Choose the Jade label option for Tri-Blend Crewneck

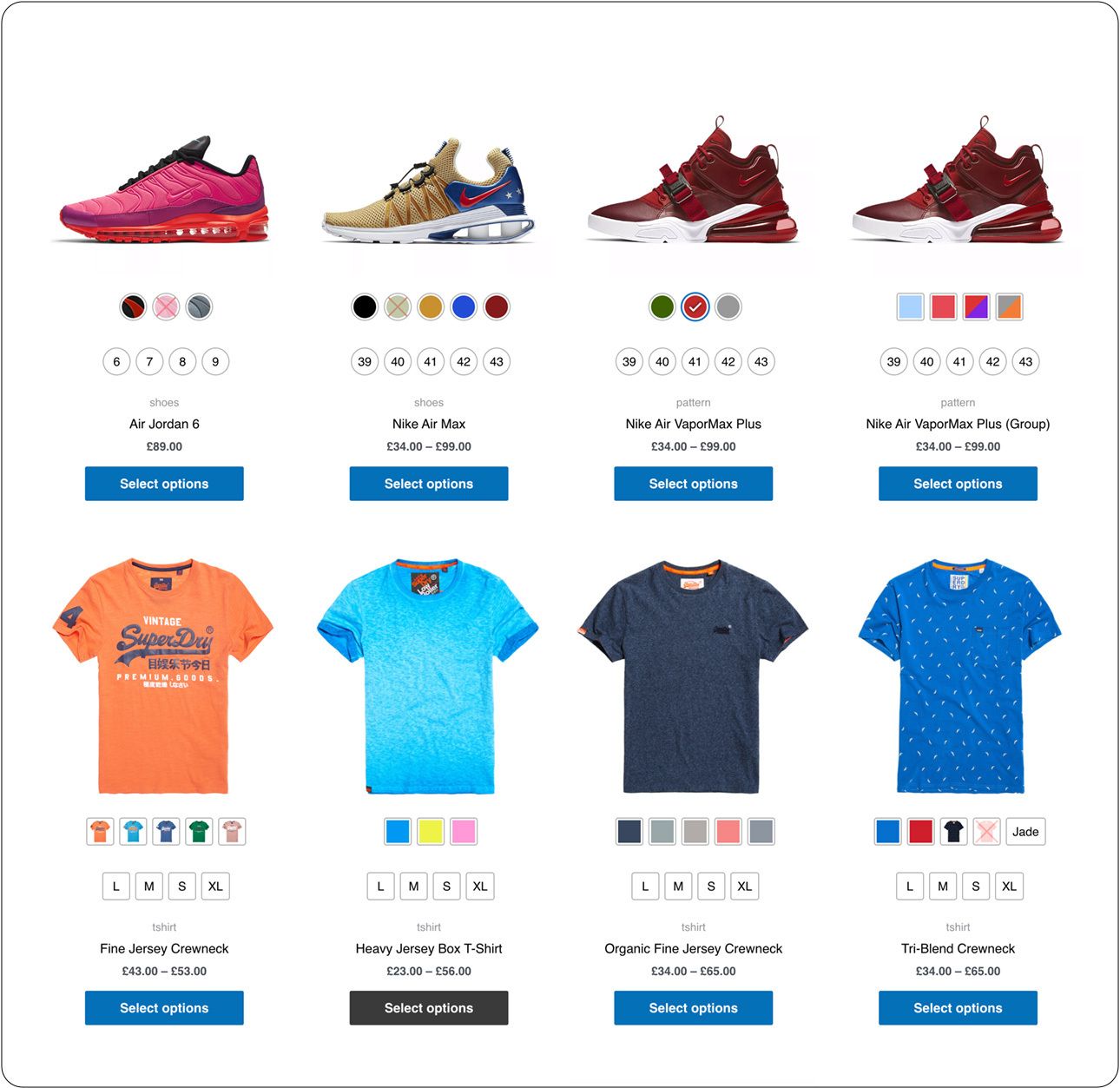[x=1025, y=832]
